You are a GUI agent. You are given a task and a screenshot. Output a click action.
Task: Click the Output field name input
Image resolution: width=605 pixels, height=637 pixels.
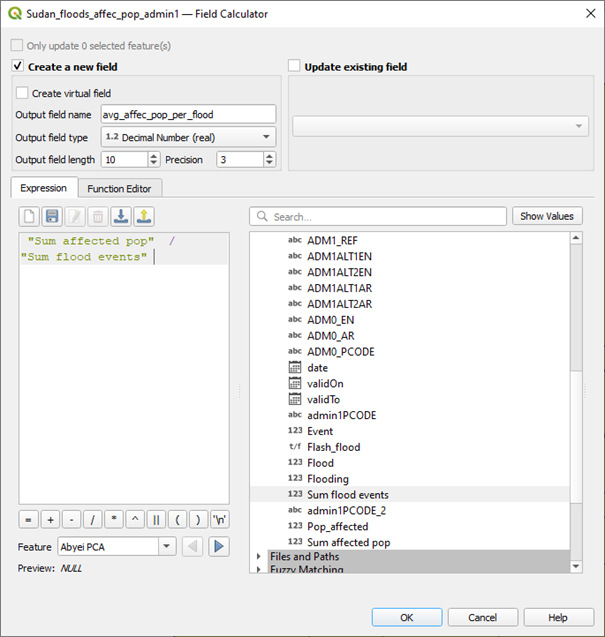(187, 115)
